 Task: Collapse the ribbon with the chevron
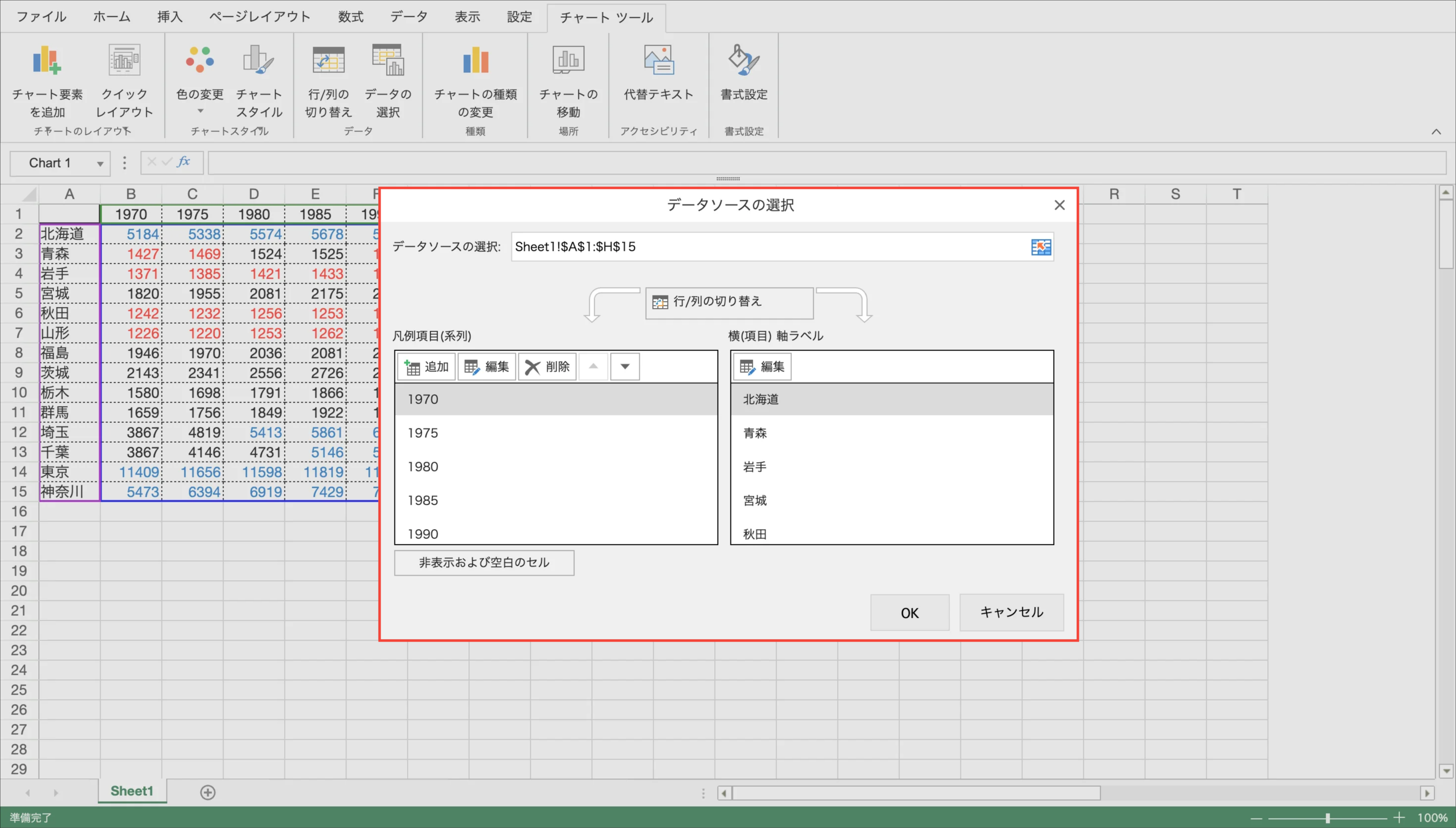click(1436, 132)
